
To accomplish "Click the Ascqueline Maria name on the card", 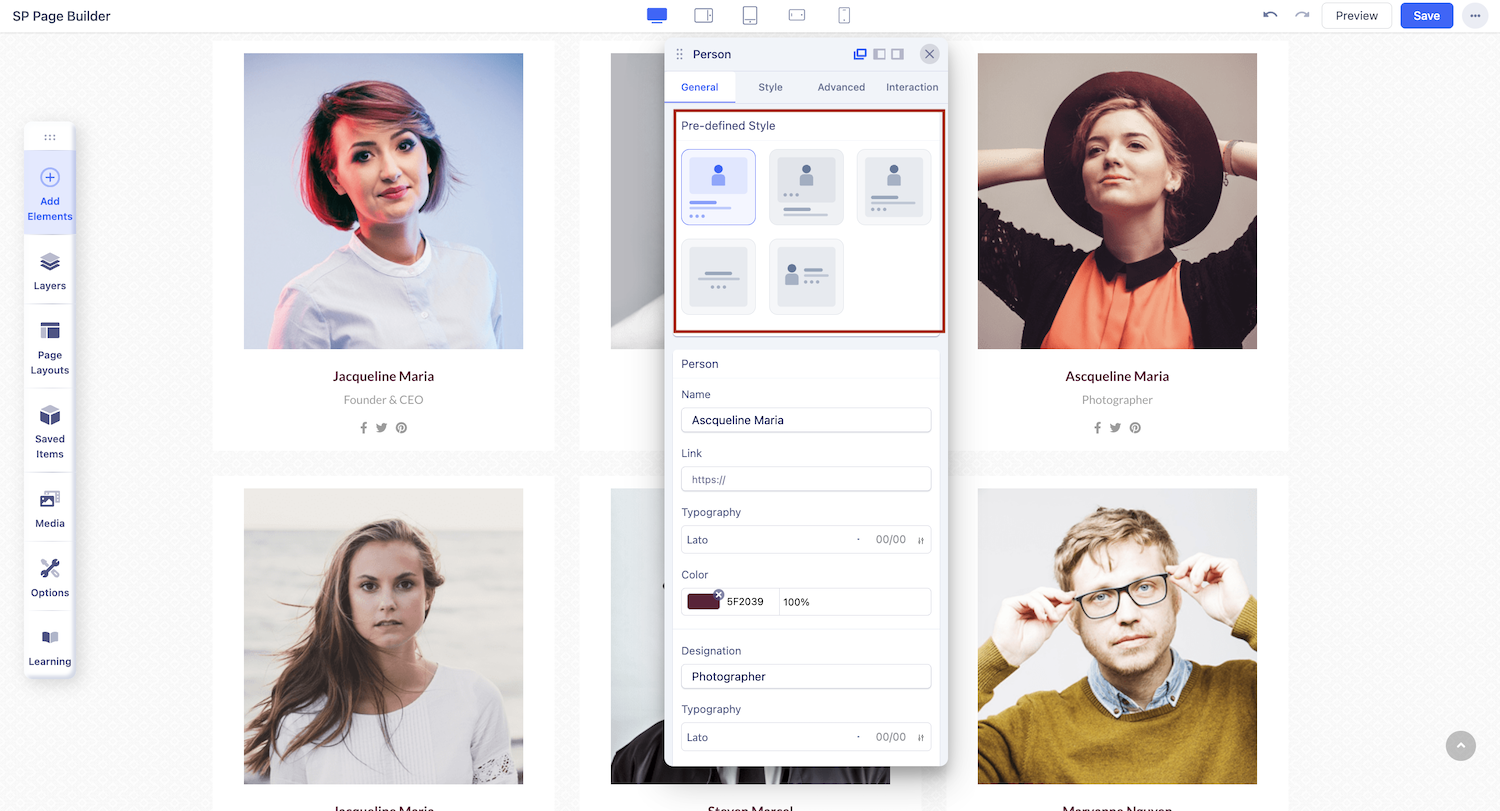I will [1117, 377].
